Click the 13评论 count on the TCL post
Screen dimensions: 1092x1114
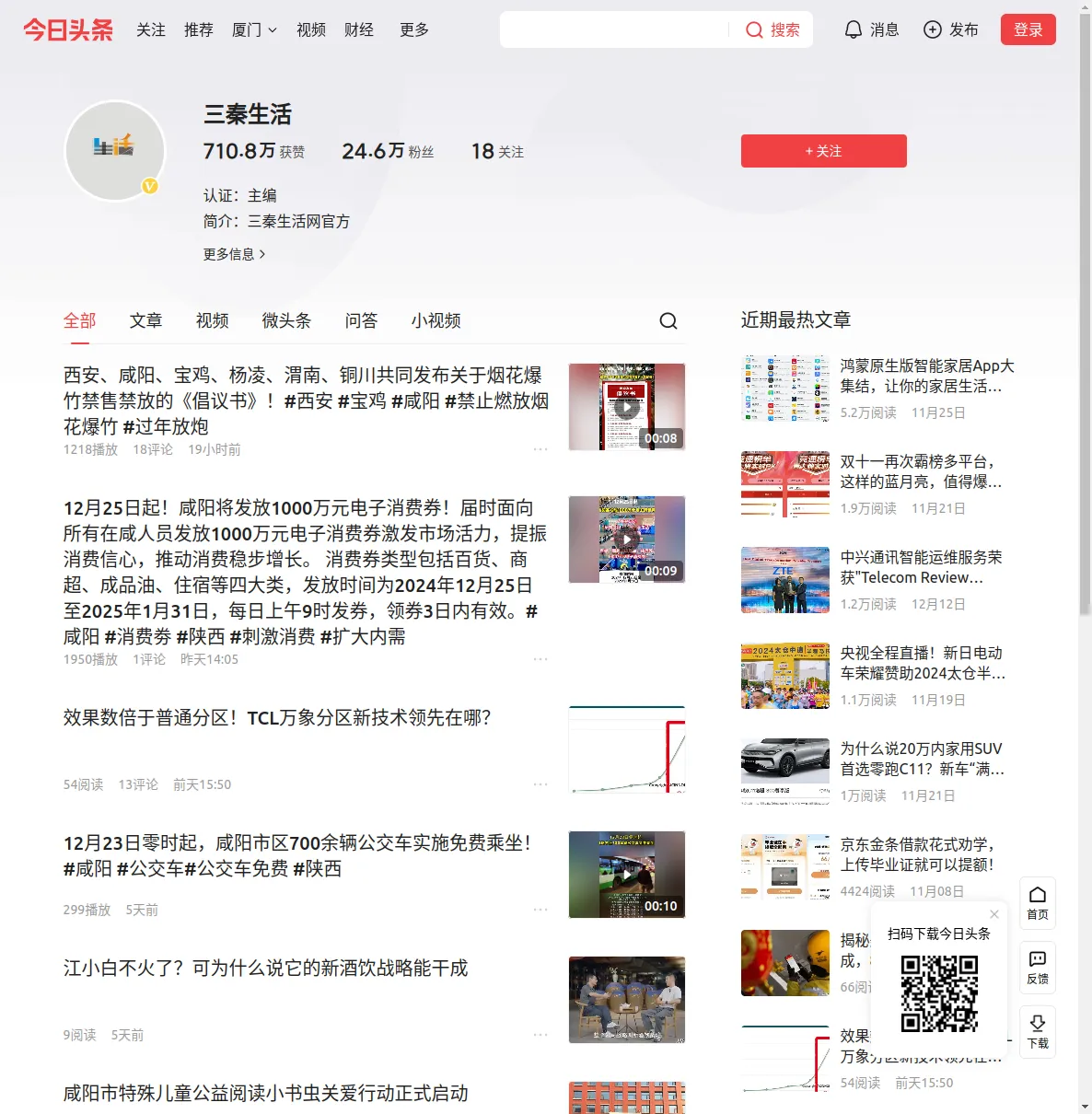click(138, 784)
